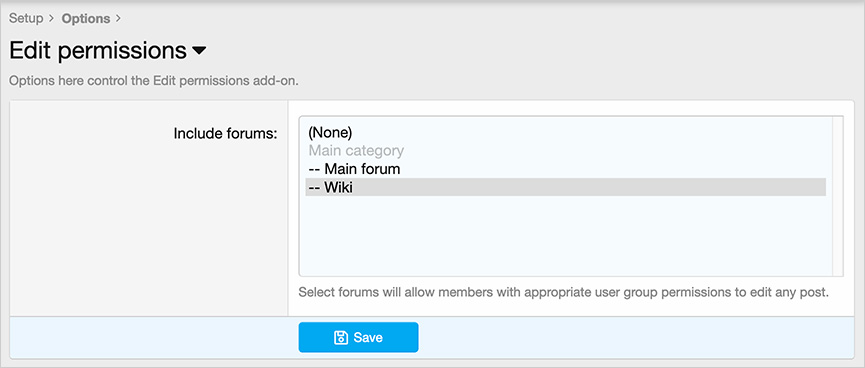Click the chevron after Options breadcrumb
Image resolution: width=865 pixels, height=368 pixels.
[x=118, y=18]
